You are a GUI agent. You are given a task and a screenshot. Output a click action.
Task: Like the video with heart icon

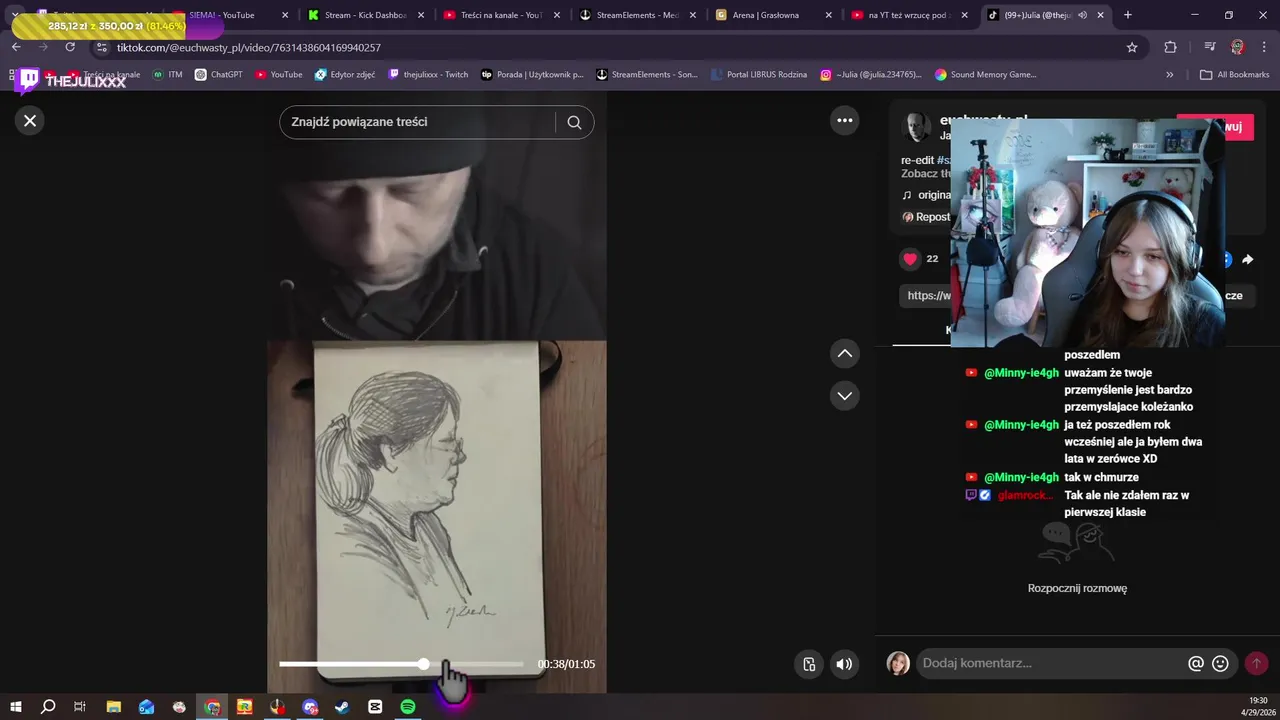click(x=910, y=259)
